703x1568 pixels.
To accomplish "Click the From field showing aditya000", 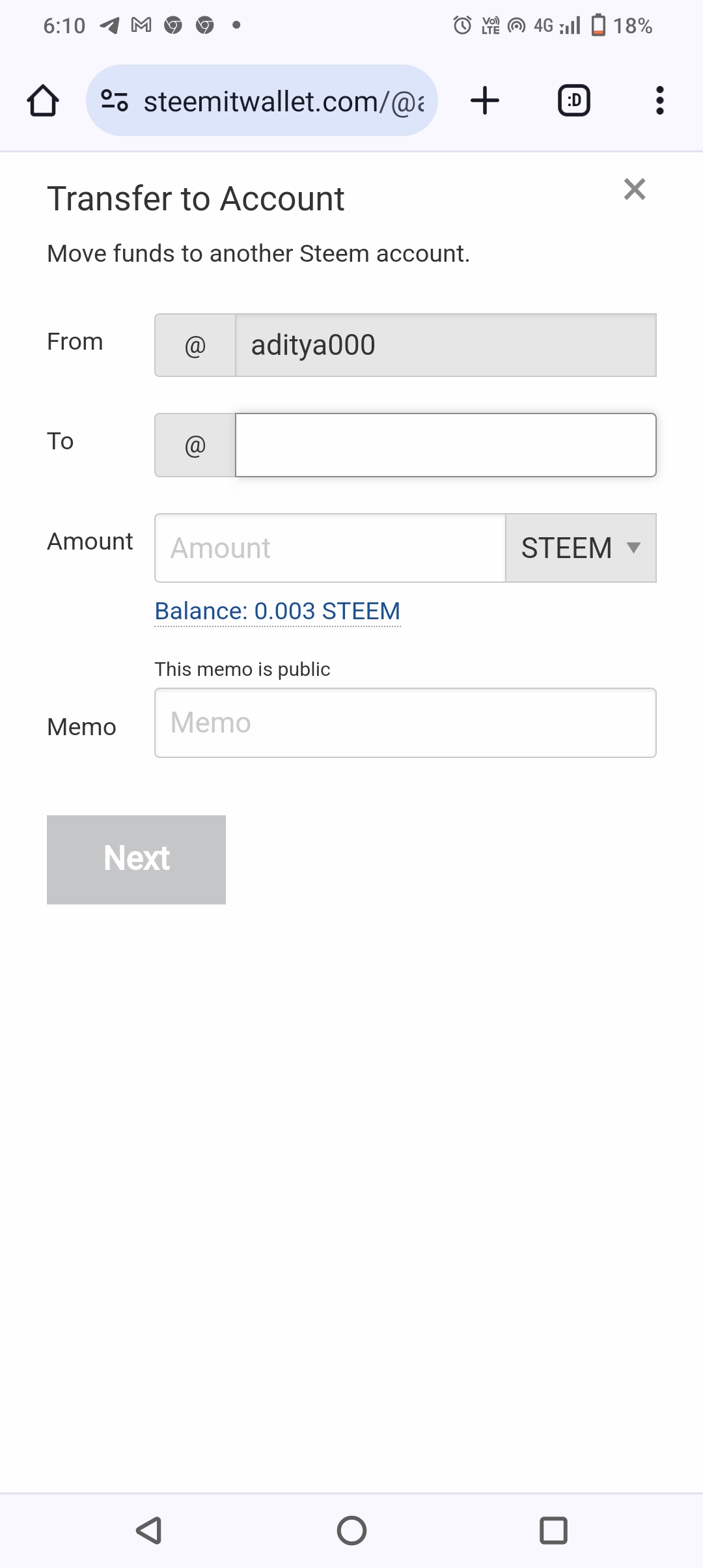I will (445, 345).
